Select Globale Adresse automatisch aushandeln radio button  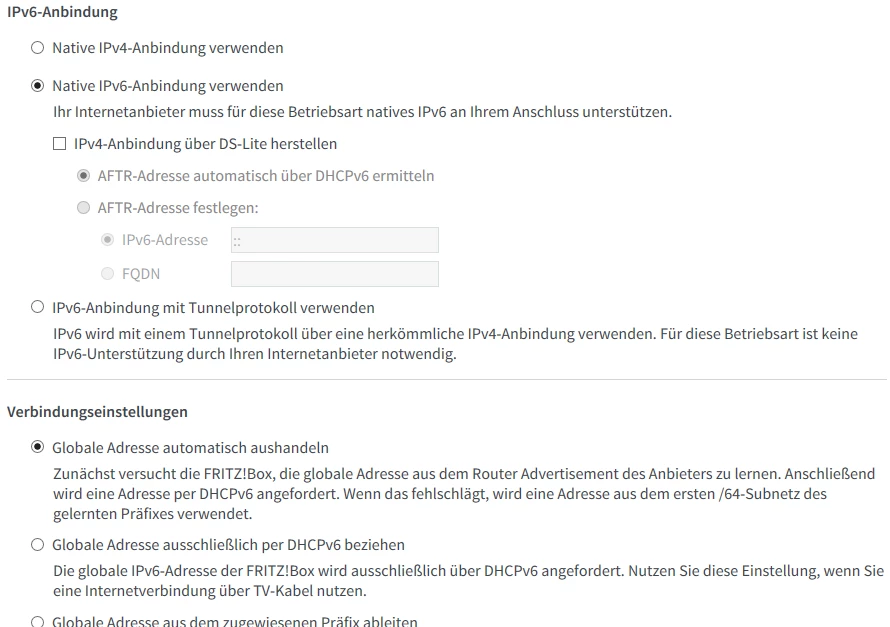click(38, 448)
